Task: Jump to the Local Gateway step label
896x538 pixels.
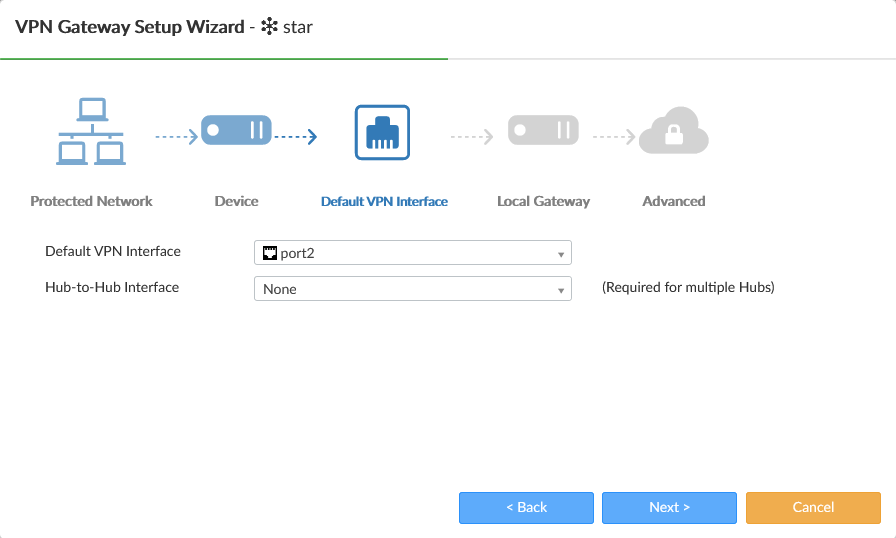Action: point(543,201)
